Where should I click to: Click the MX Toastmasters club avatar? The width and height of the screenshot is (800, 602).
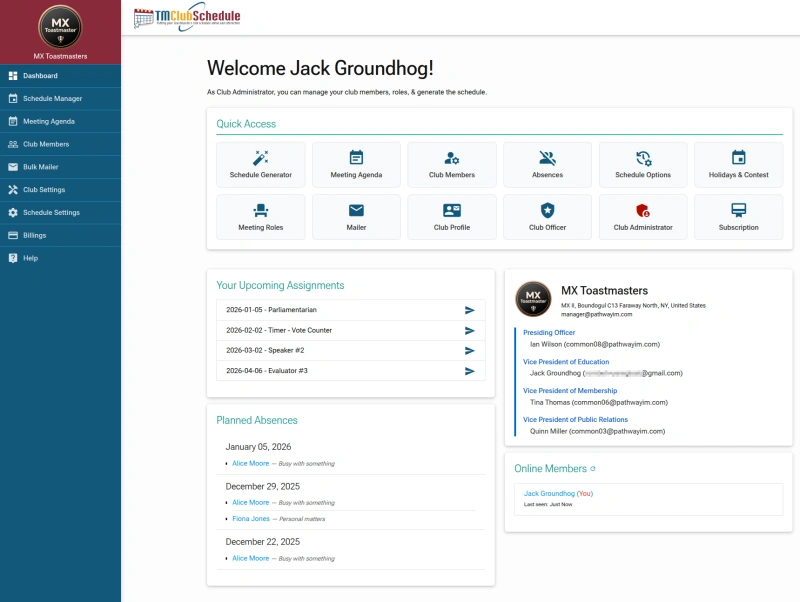tap(532, 299)
